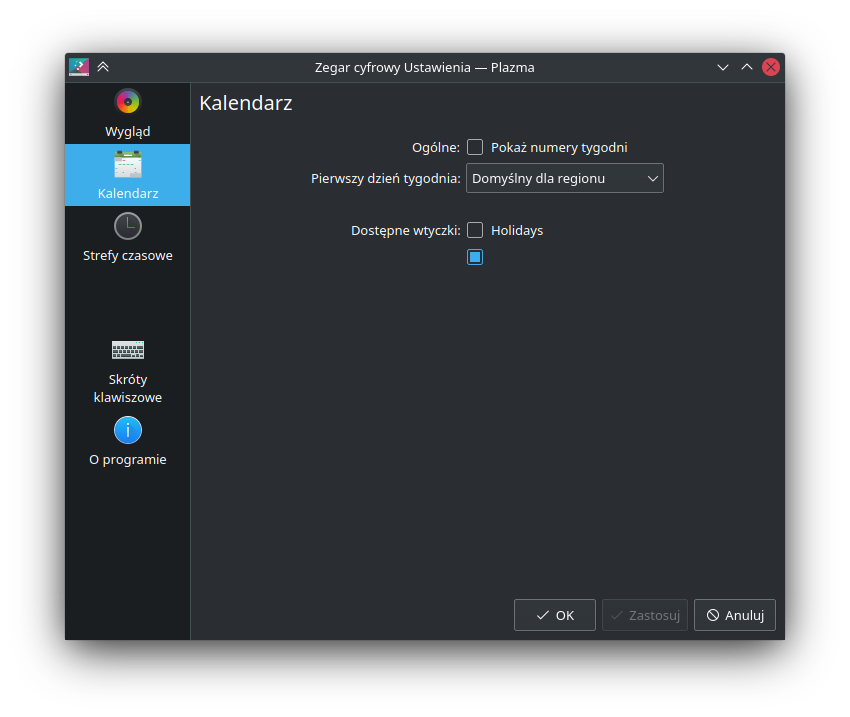The image size is (850, 717).
Task: Click the application icon in the title bar
Action: coord(79,67)
